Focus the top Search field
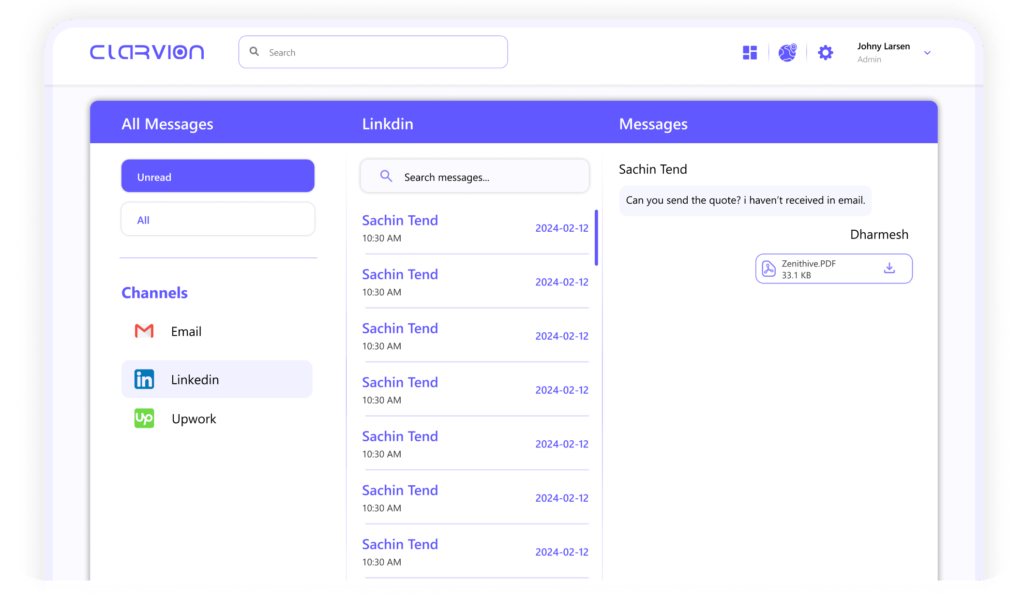The height and width of the screenshot is (596, 1024). coord(373,52)
